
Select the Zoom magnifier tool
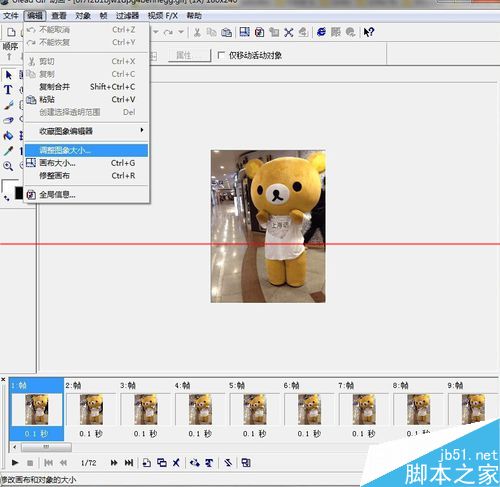[8, 166]
